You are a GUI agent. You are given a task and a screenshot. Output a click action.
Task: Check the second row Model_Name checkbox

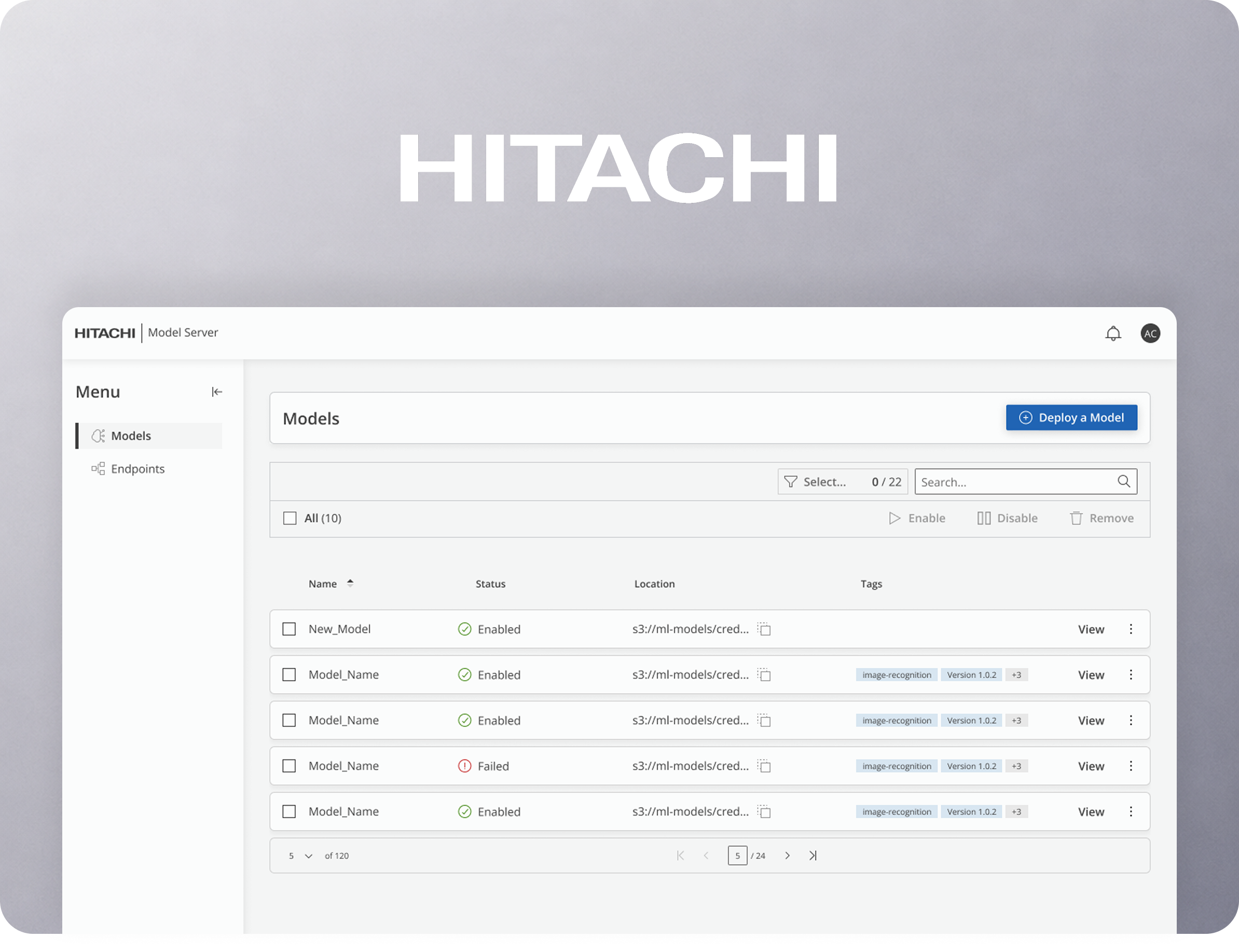pos(289,674)
